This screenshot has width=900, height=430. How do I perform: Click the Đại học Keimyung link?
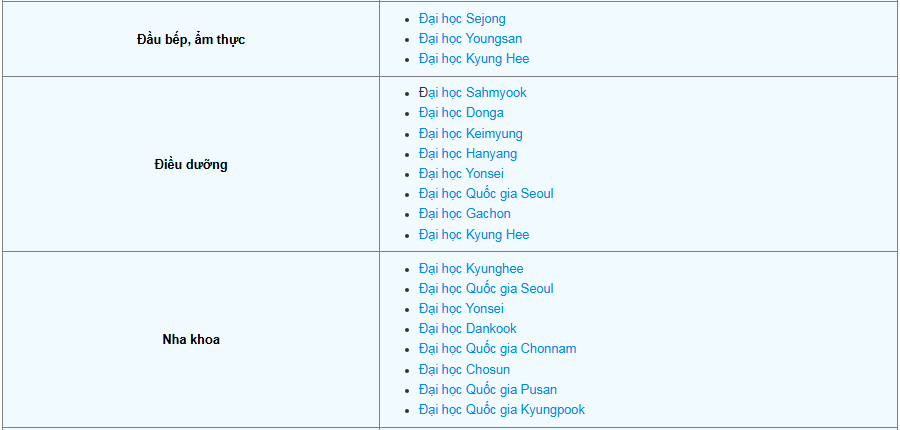coord(470,134)
